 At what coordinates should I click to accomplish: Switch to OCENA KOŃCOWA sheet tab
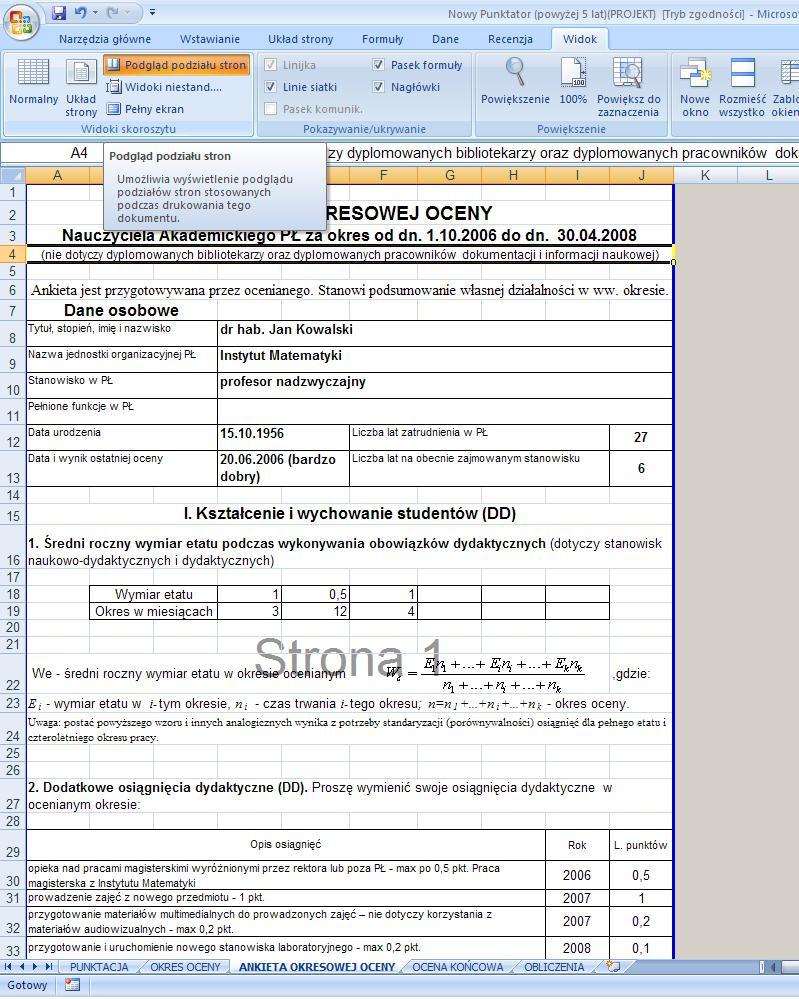pos(457,967)
